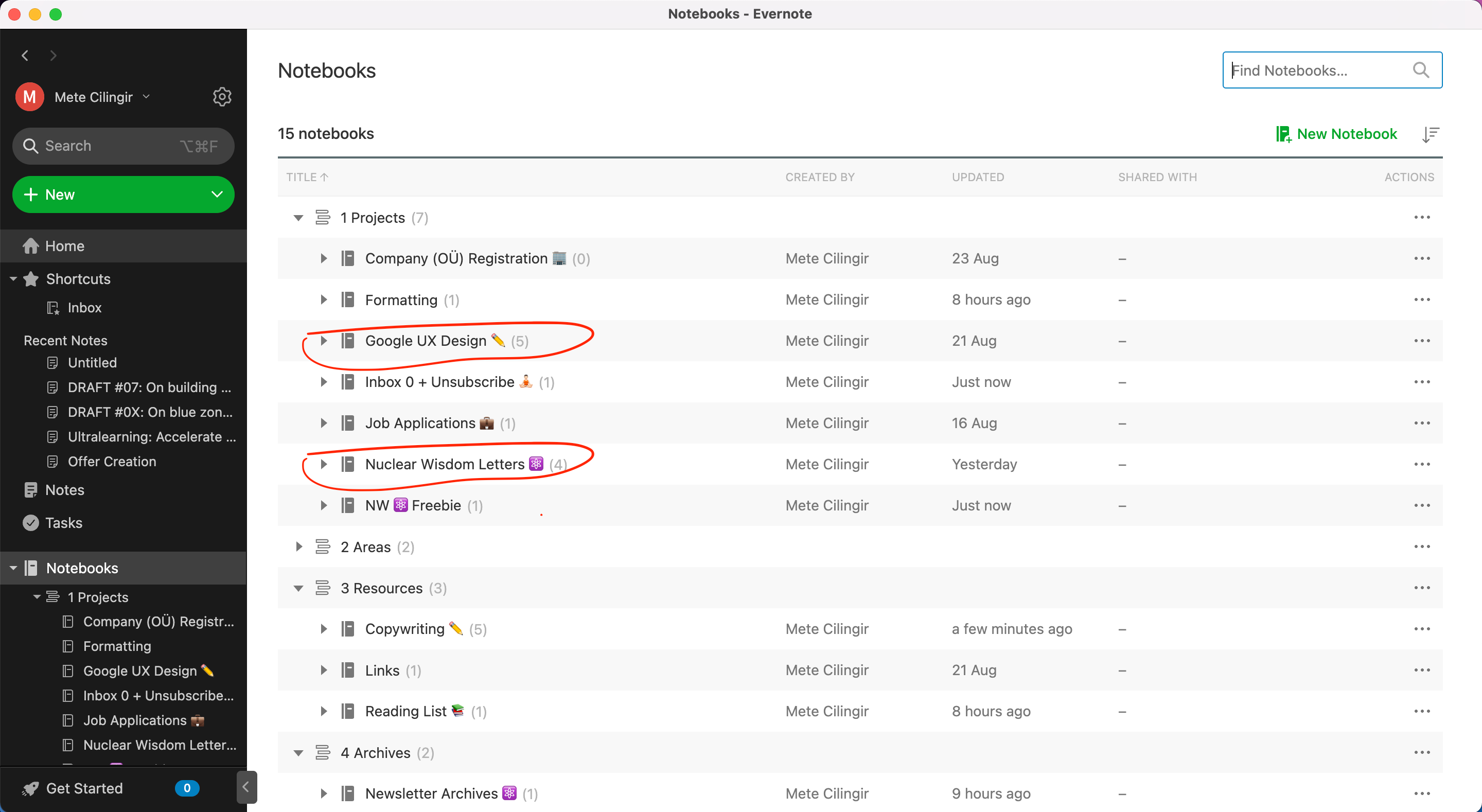Click the UPDATED column header

[978, 177]
